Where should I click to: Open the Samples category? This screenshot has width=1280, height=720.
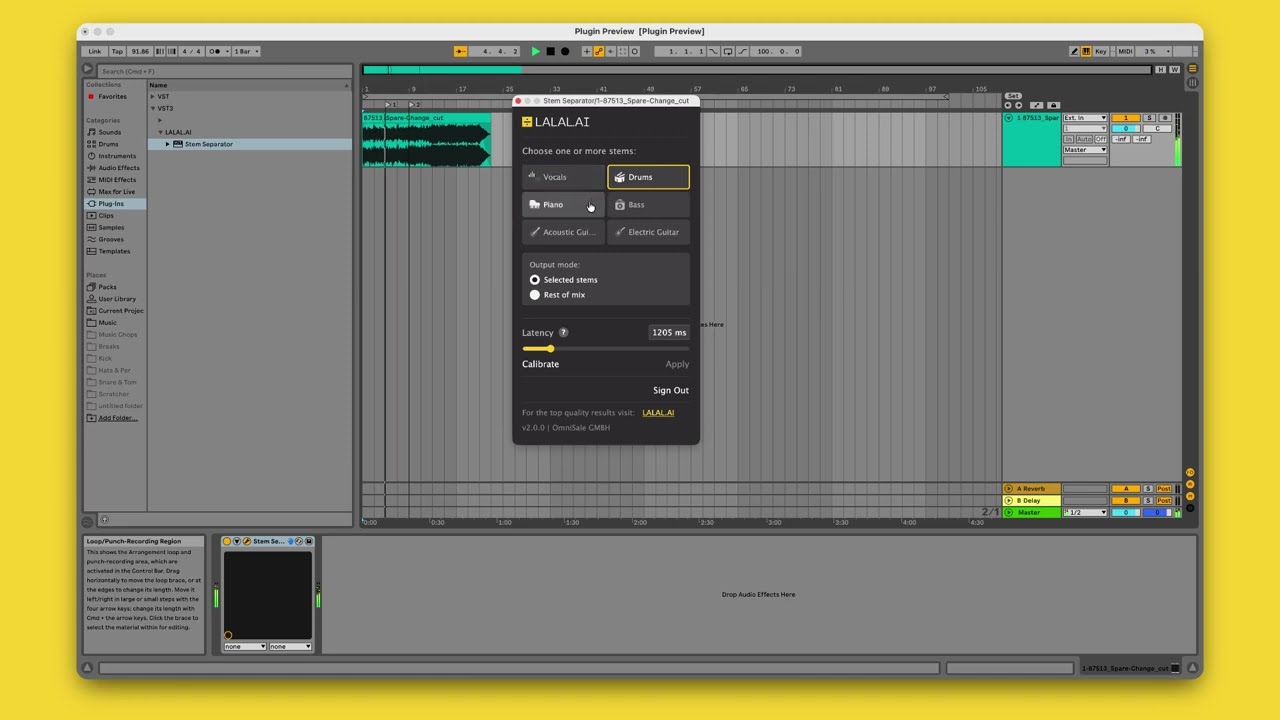pos(111,228)
